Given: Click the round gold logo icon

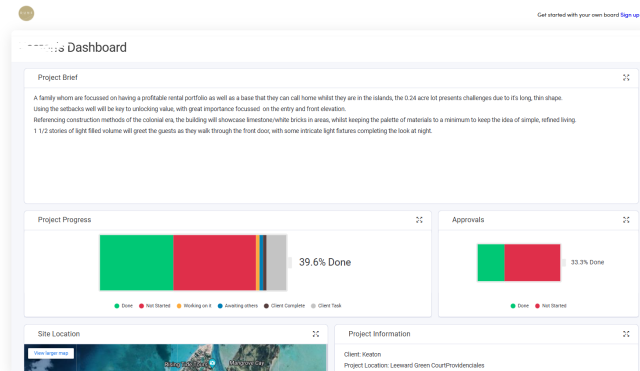Looking at the screenshot, I should 26,13.
